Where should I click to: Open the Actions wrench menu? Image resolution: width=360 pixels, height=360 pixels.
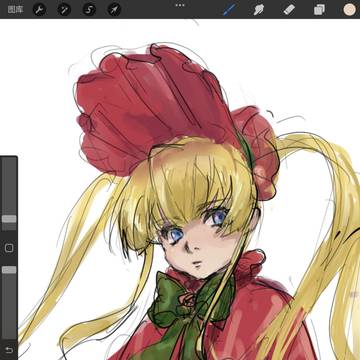pyautogui.click(x=39, y=10)
